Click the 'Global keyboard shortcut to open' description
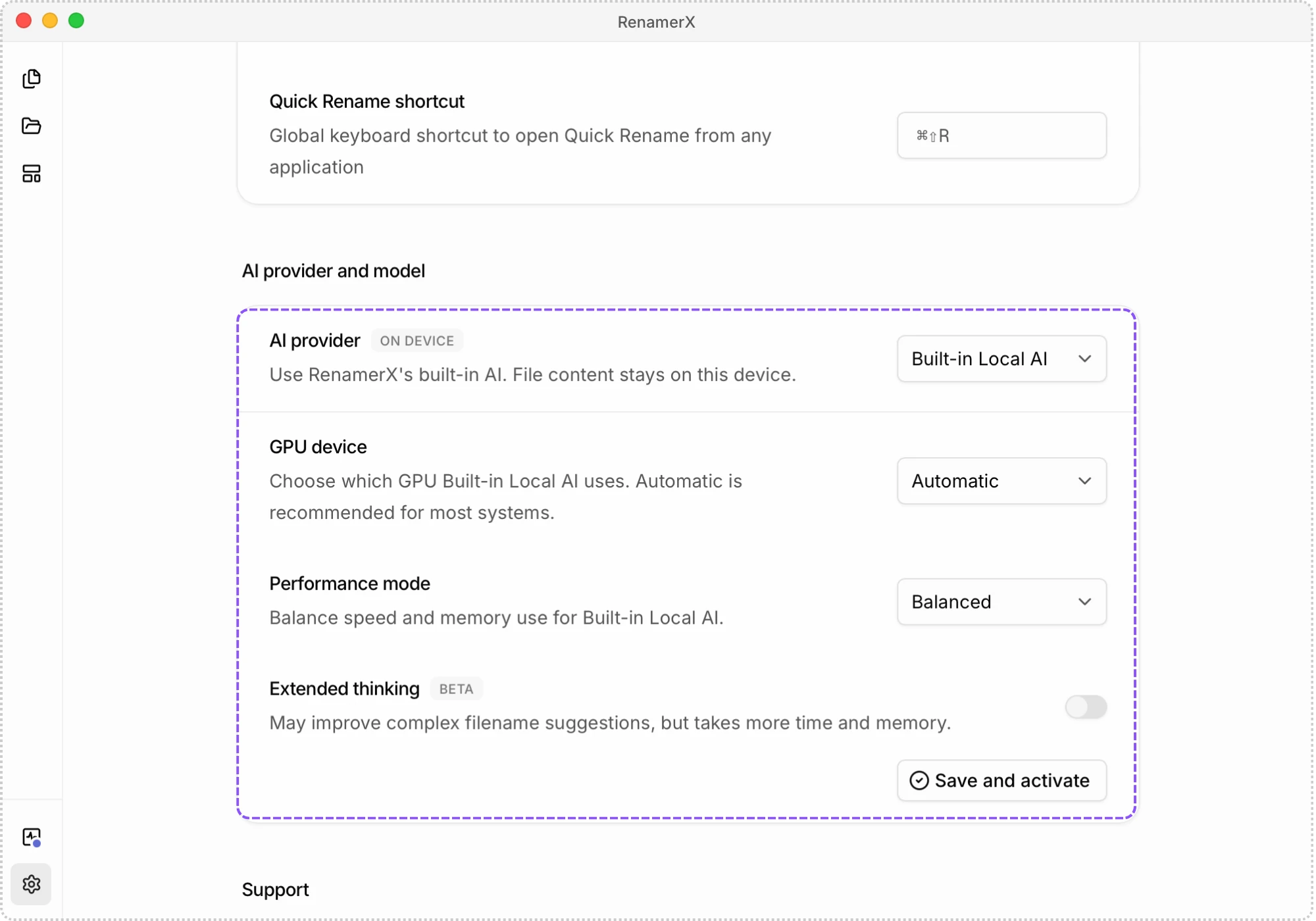 point(520,151)
